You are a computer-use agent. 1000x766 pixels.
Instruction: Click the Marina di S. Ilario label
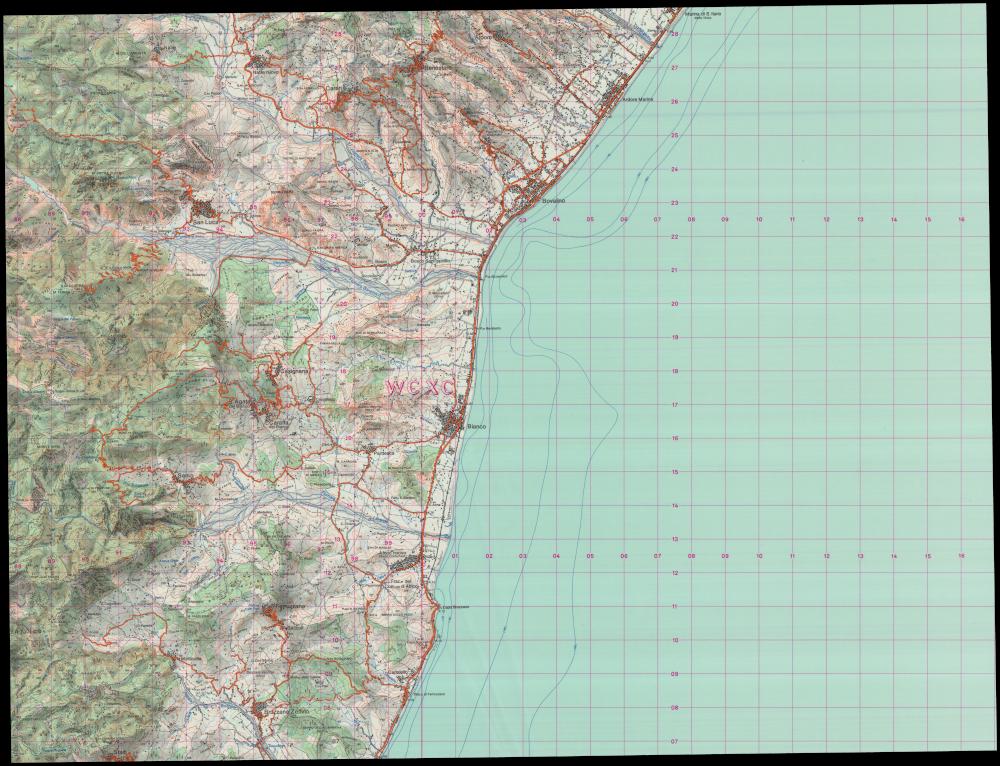[x=703, y=14]
